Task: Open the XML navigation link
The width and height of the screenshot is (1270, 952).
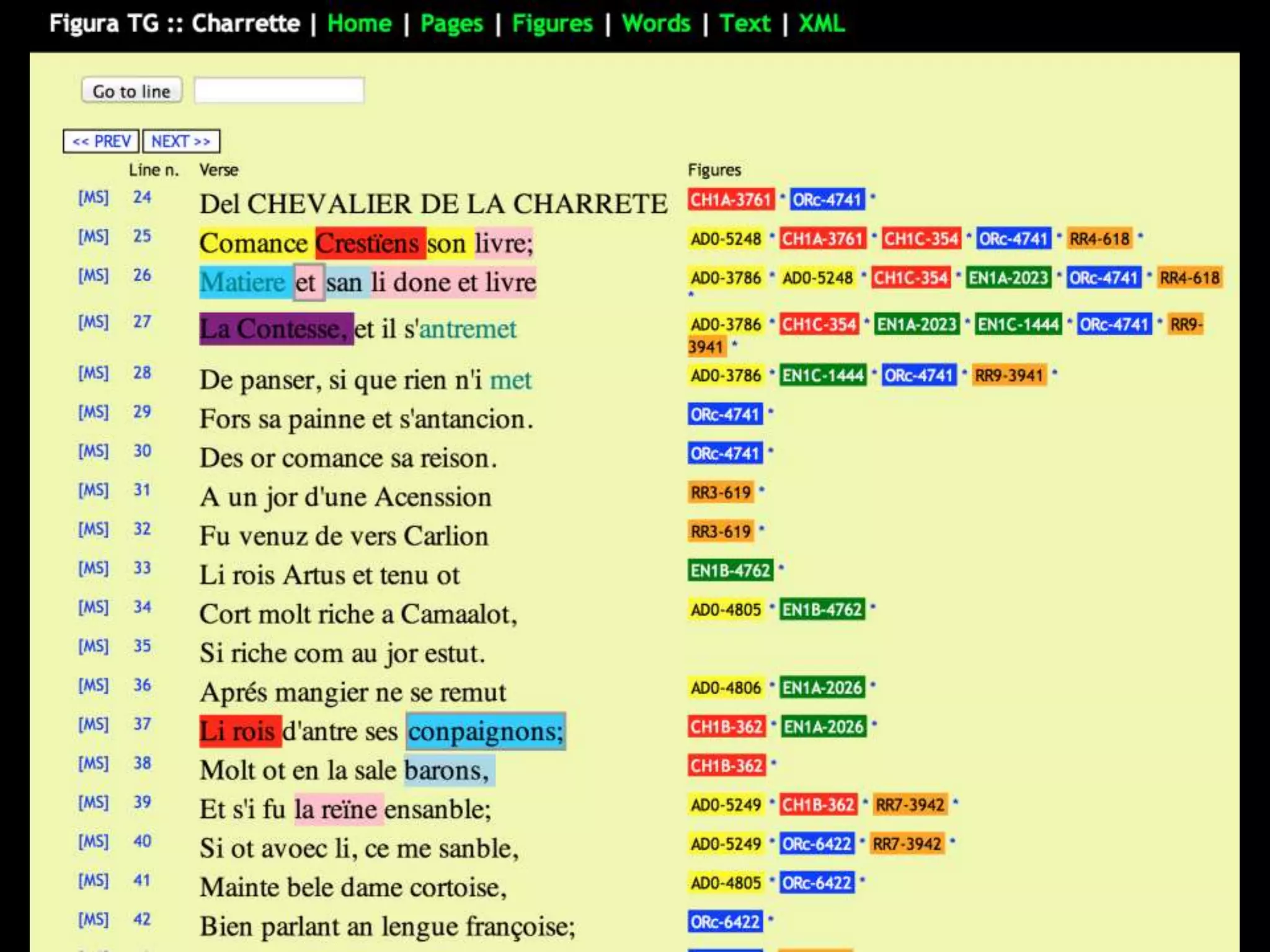Action: point(821,24)
